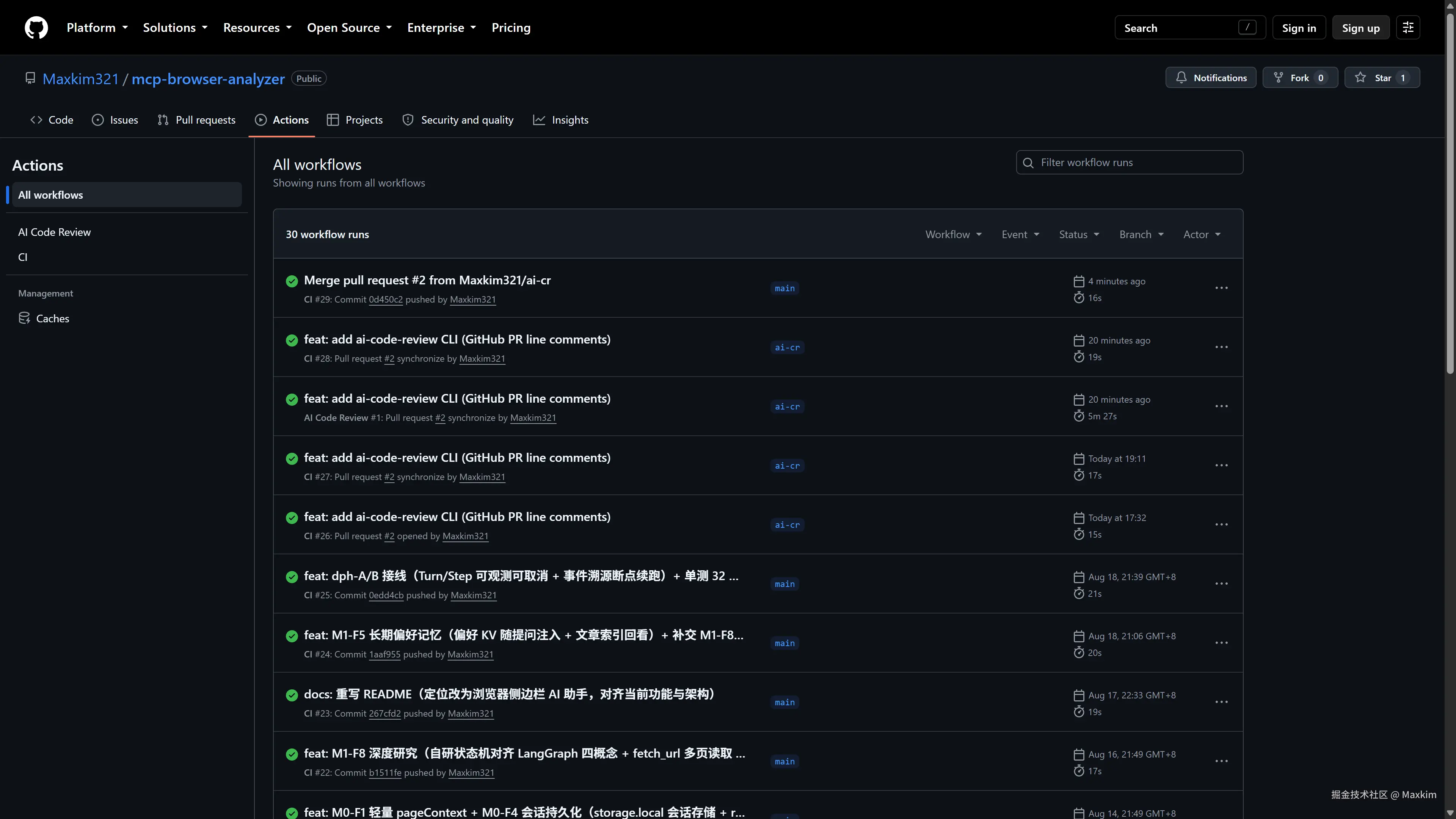Viewport: 1456px width, 819px height.
Task: Open the more options menu for CI #25
Action: coord(1221,583)
